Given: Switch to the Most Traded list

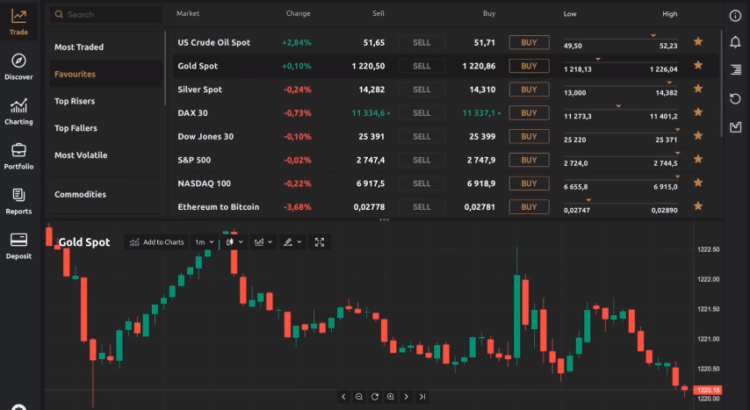Looking at the screenshot, I should [79, 47].
